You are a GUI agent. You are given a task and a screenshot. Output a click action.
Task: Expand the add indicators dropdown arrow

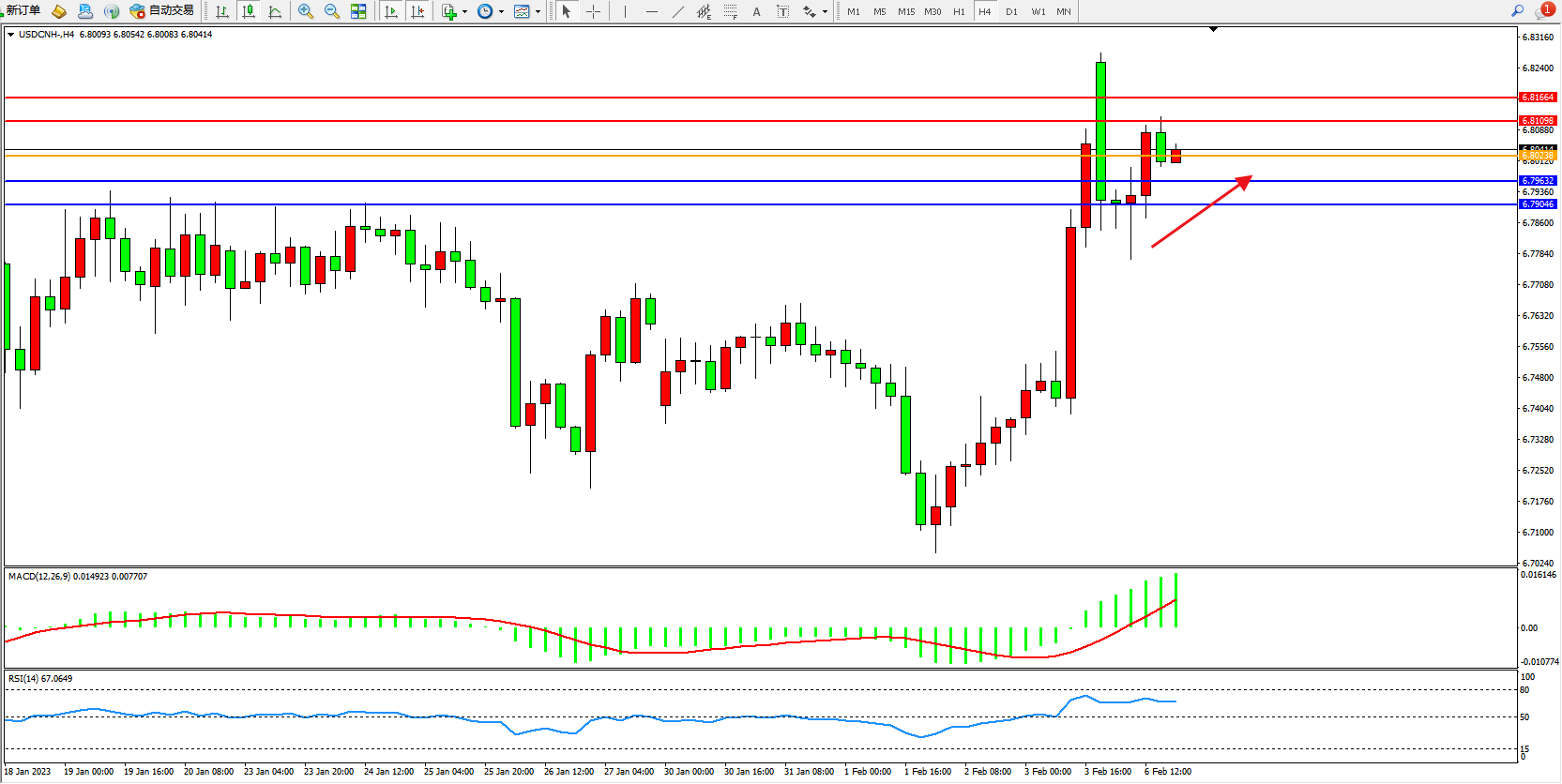pos(464,12)
